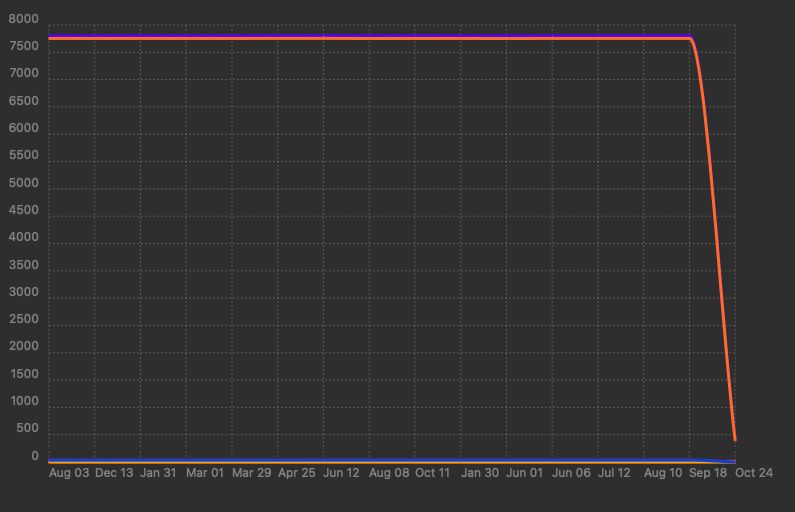Click the 4500 y-axis label

click(23, 210)
